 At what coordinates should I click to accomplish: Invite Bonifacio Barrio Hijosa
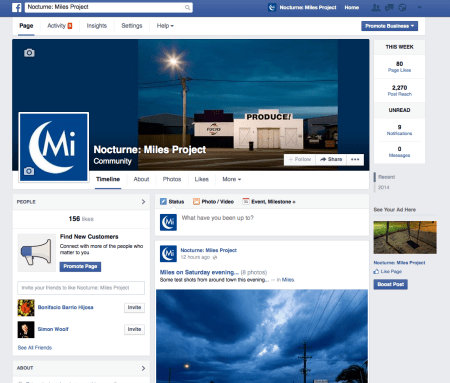[134, 307]
